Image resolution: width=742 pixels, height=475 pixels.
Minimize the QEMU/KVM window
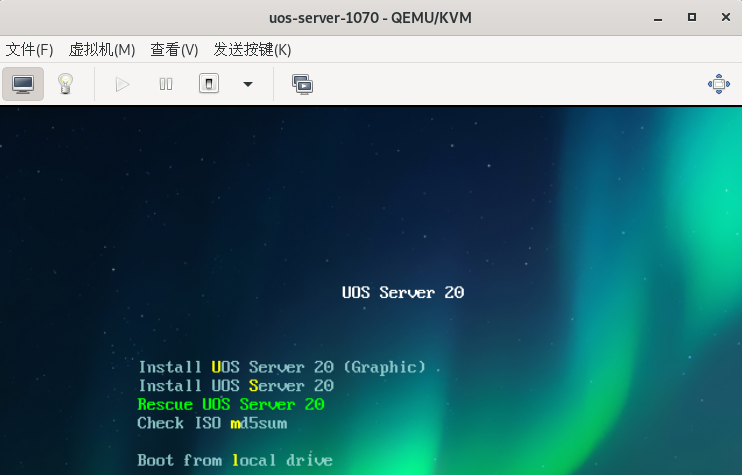[x=658, y=18]
